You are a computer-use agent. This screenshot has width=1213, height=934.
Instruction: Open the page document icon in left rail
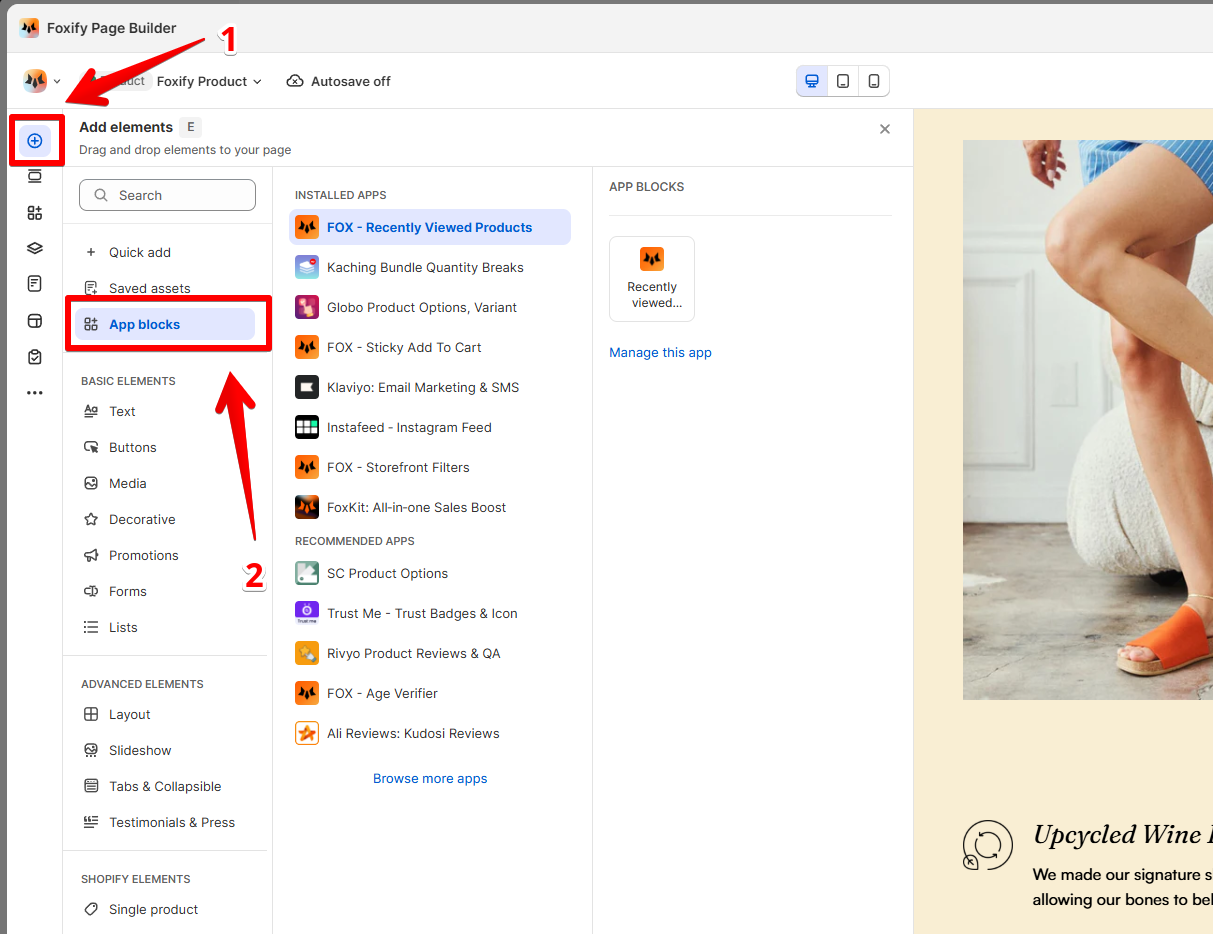click(x=35, y=284)
